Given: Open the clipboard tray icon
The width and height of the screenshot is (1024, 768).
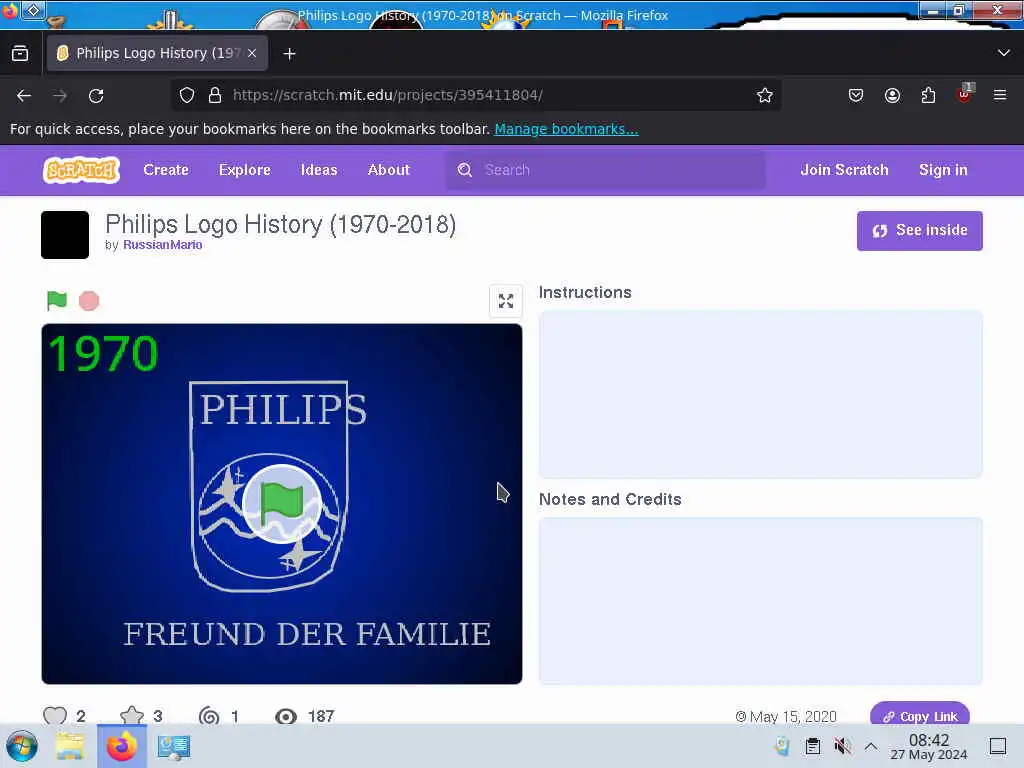Looking at the screenshot, I should tap(812, 746).
